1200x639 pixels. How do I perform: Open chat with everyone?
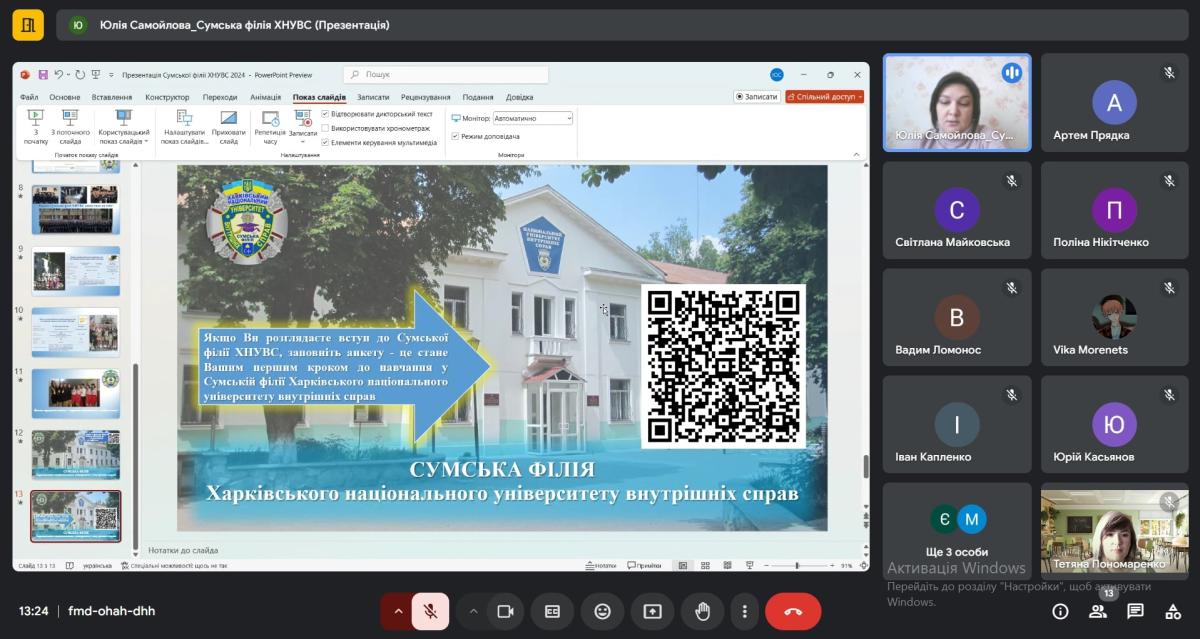(x=1135, y=611)
